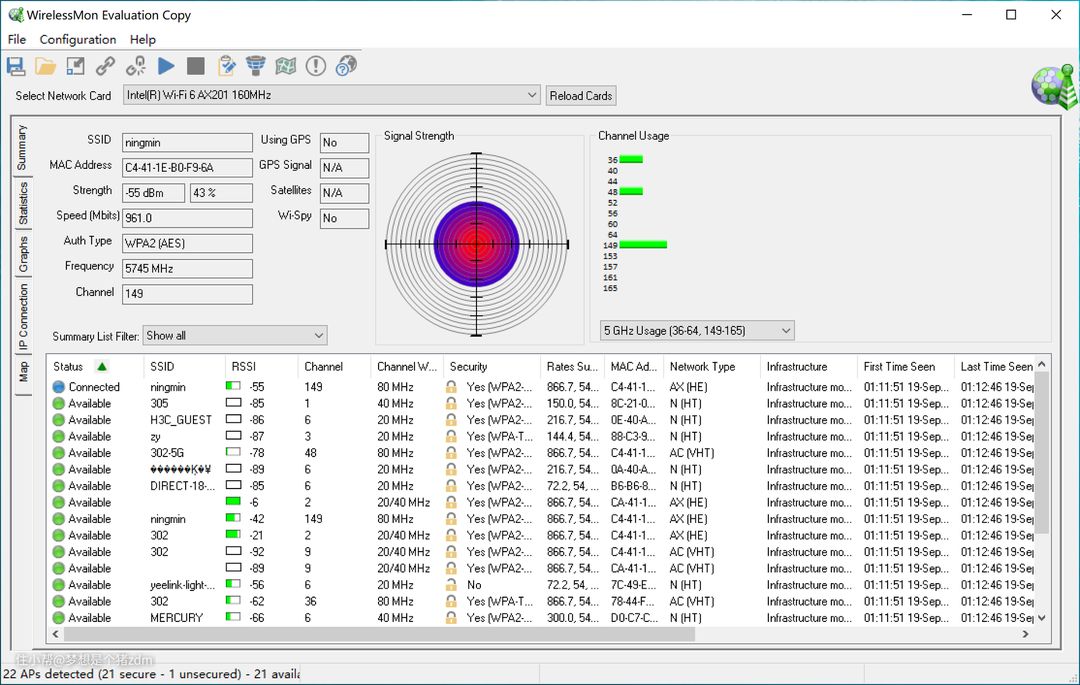1080x685 pixels.
Task: Switch to the Statistics side tab
Action: [x=23, y=203]
